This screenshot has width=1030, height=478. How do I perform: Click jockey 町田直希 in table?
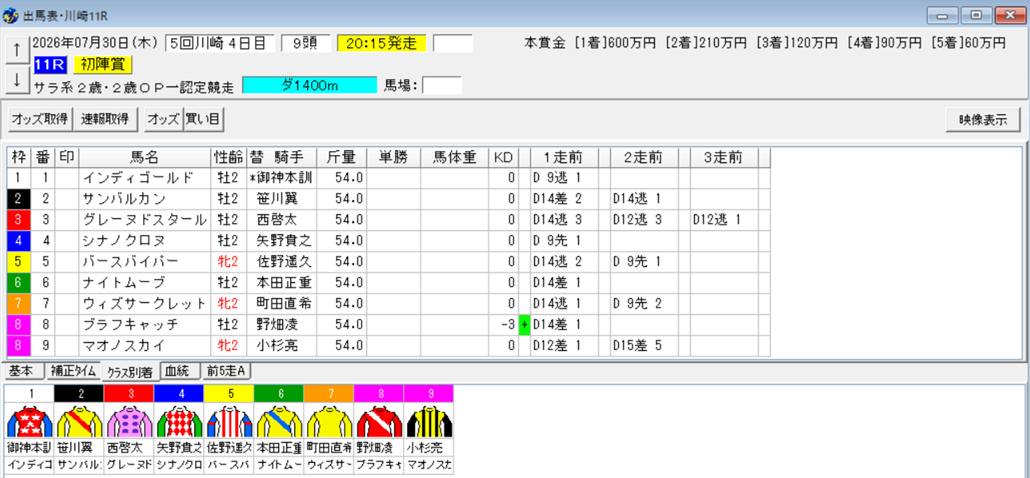284,303
